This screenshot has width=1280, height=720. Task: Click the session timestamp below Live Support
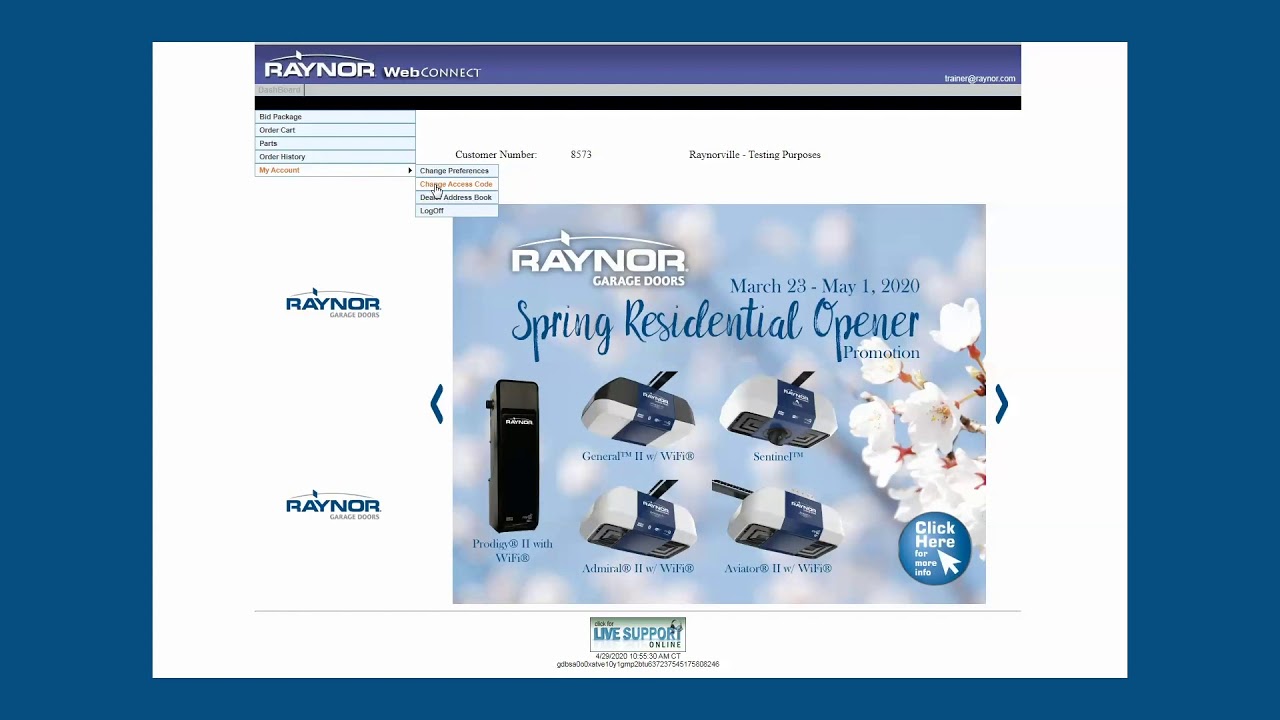click(638, 656)
